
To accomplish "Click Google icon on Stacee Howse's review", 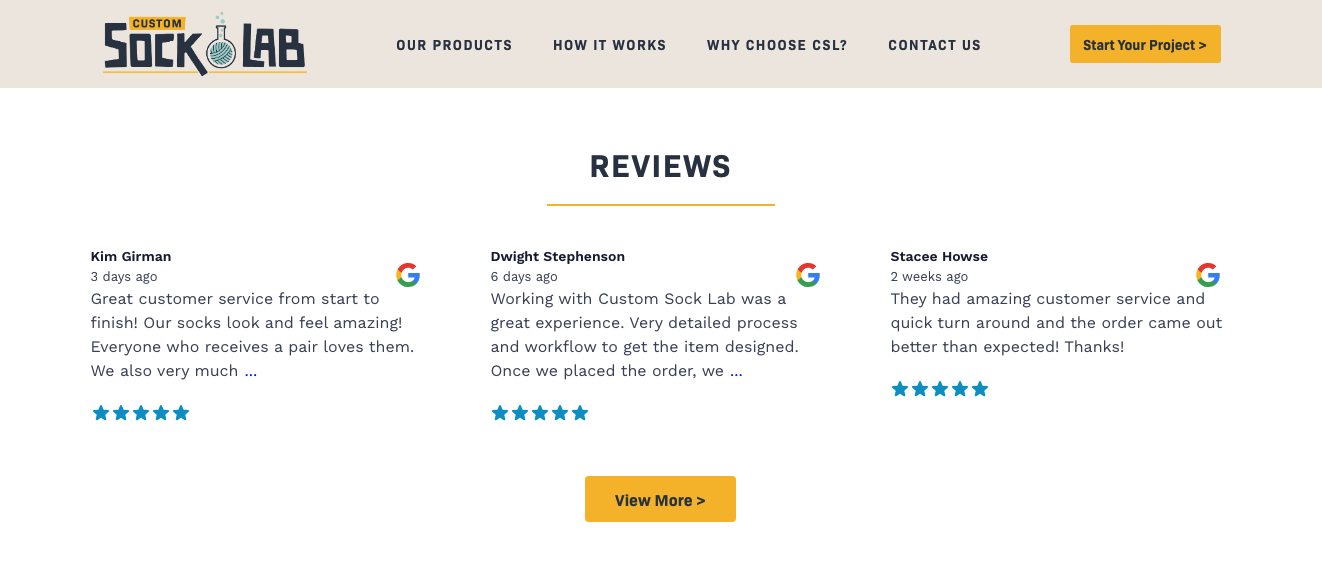I will tap(1208, 275).
